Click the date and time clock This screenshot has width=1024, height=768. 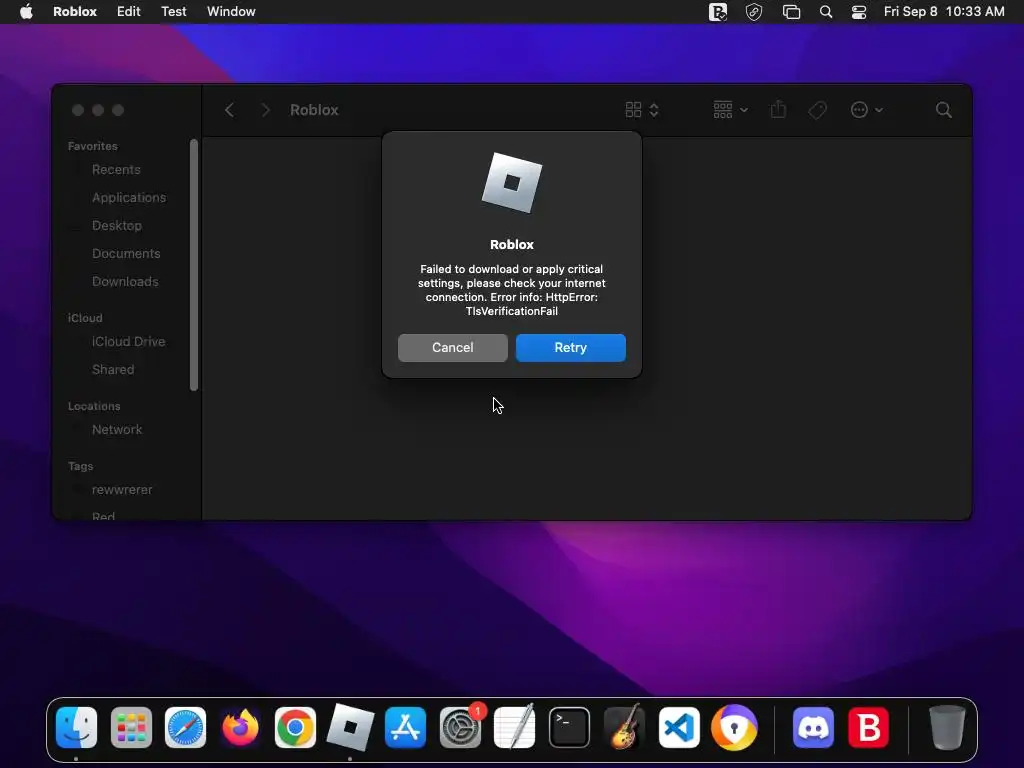click(x=944, y=12)
